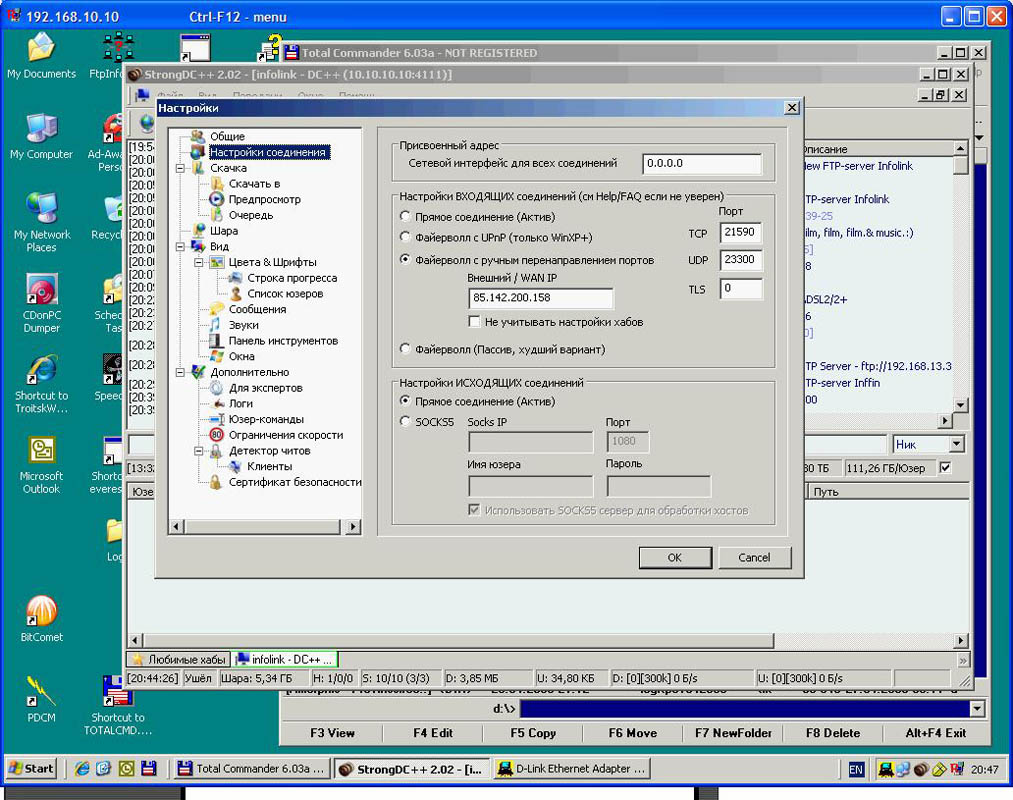Collapse Детектор читов tree node
The height and width of the screenshot is (800, 1013).
(199, 450)
